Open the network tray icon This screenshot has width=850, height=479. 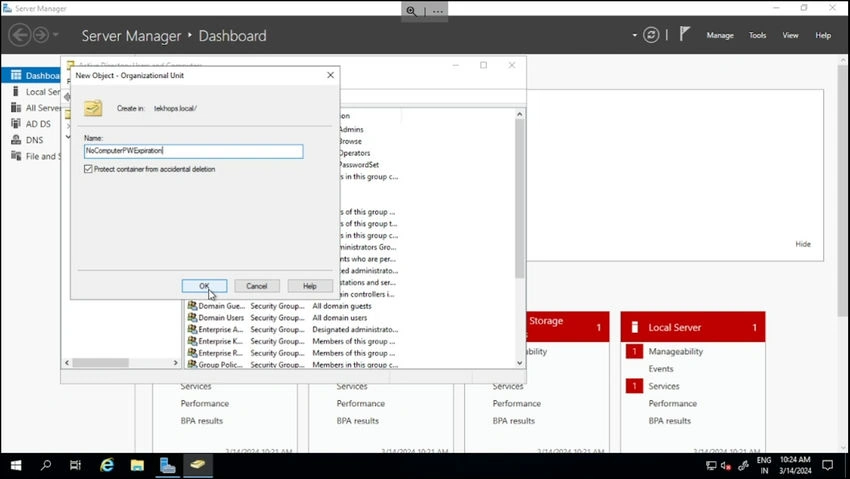pos(711,465)
